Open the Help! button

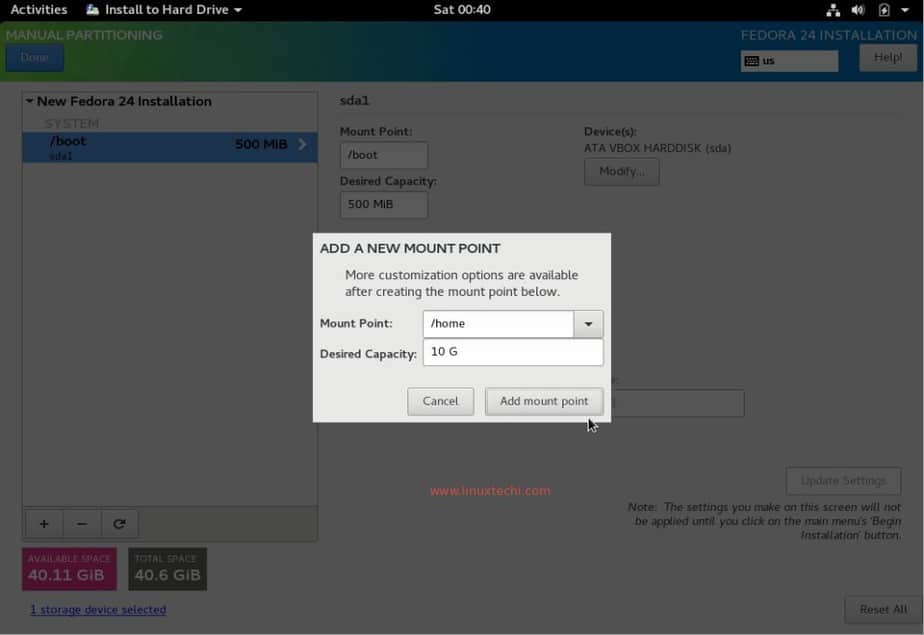coord(887,58)
